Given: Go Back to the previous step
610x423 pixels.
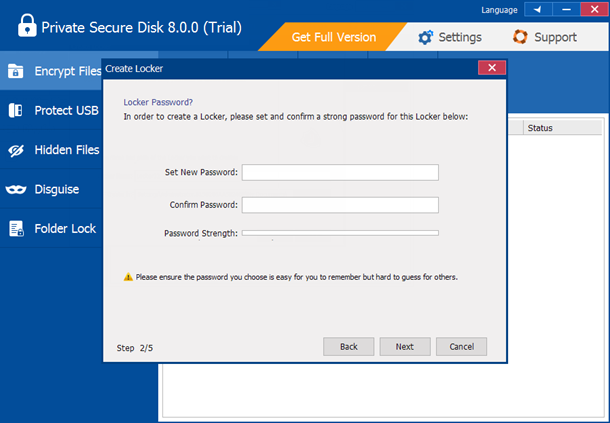Looking at the screenshot, I should 348,346.
